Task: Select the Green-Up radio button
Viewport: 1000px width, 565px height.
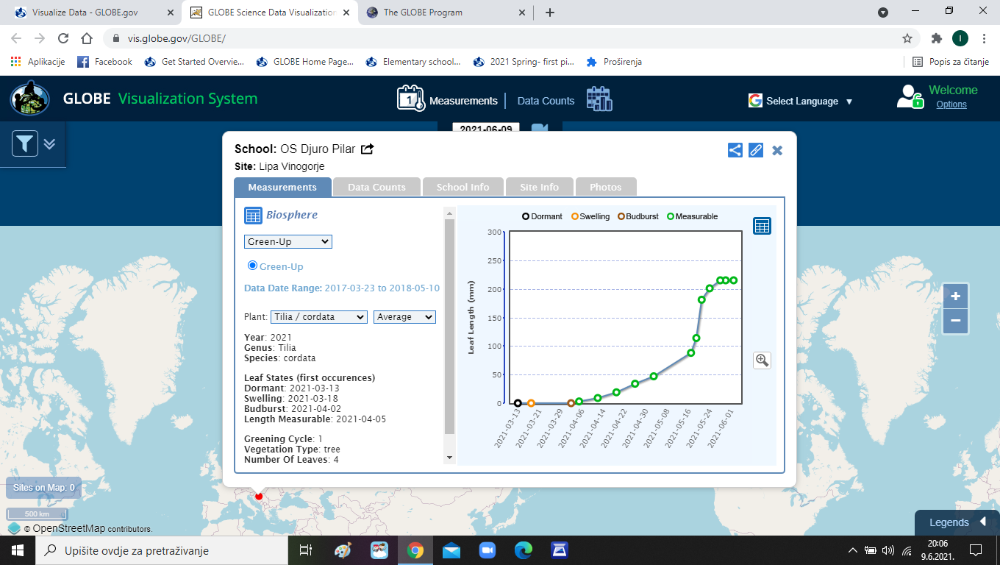Action: coord(253,266)
